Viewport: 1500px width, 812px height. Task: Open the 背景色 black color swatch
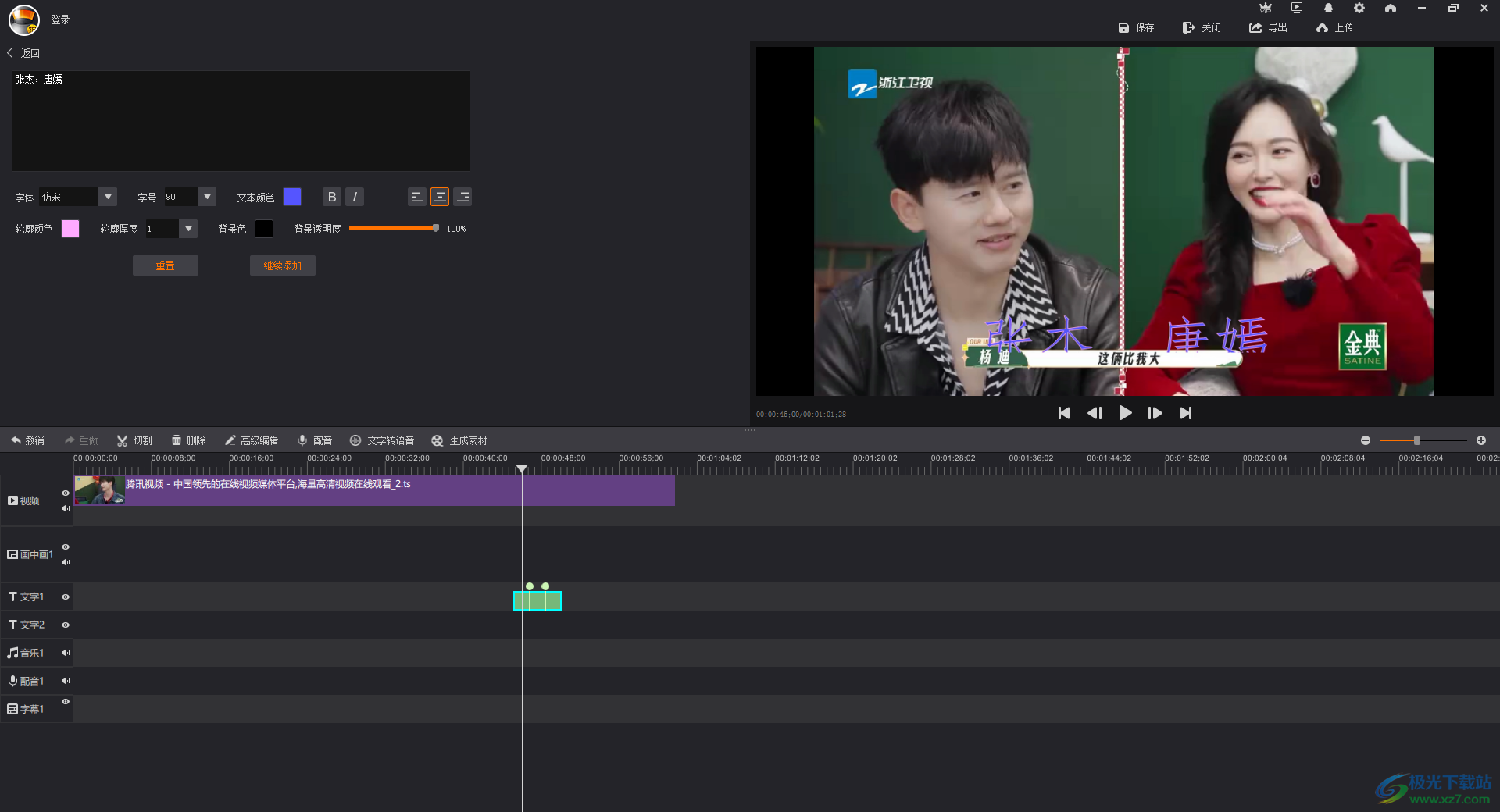point(264,229)
